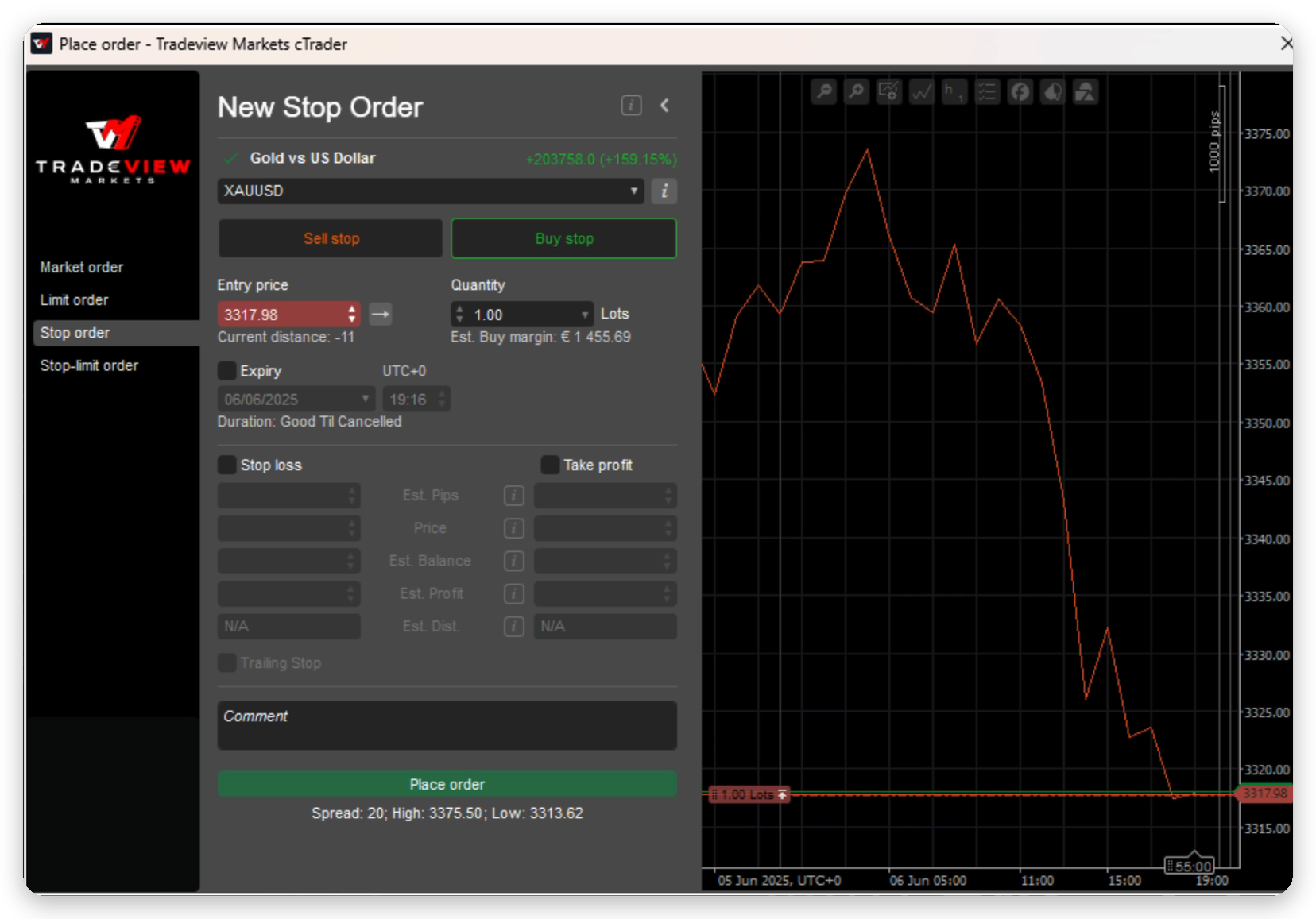Collapse the order panel with left chevron

coord(664,106)
